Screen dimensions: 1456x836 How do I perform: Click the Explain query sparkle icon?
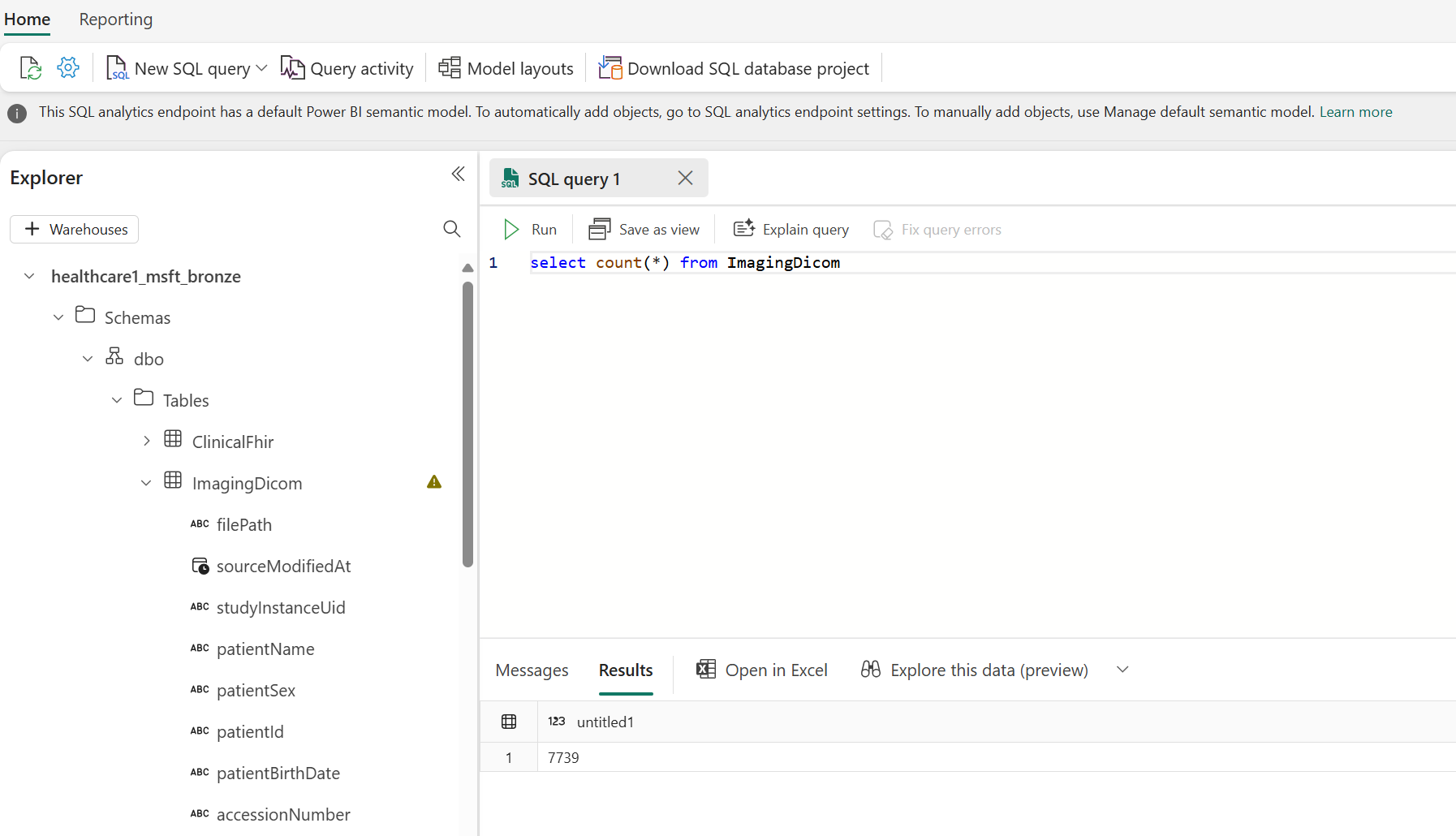[744, 229]
